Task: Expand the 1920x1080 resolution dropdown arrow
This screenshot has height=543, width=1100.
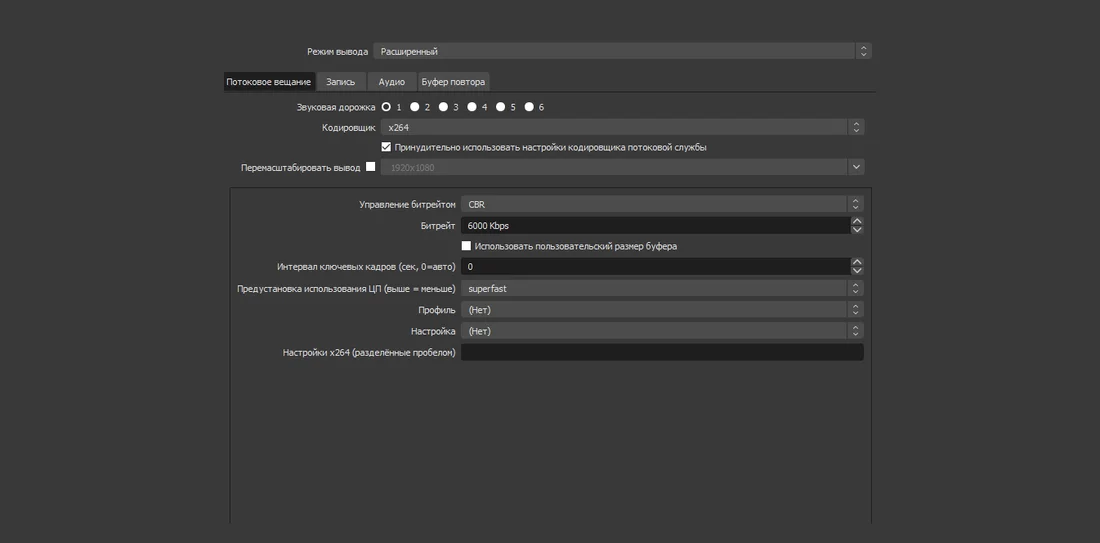Action: point(856,167)
